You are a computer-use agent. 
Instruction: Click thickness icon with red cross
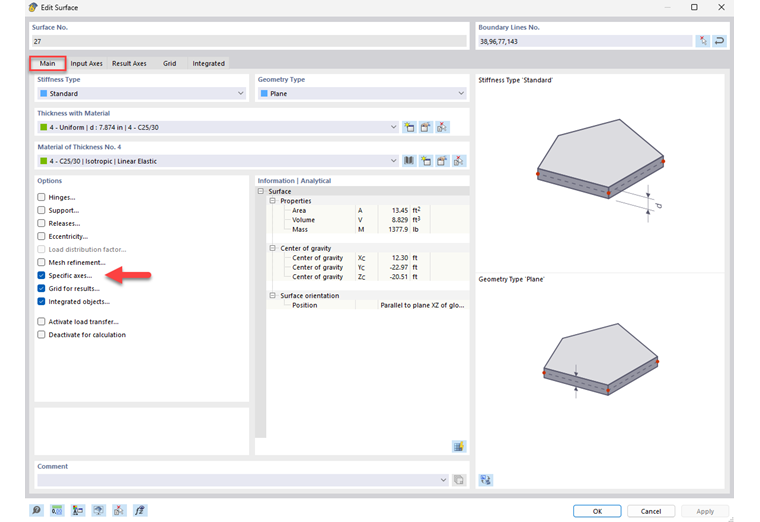(x=442, y=127)
